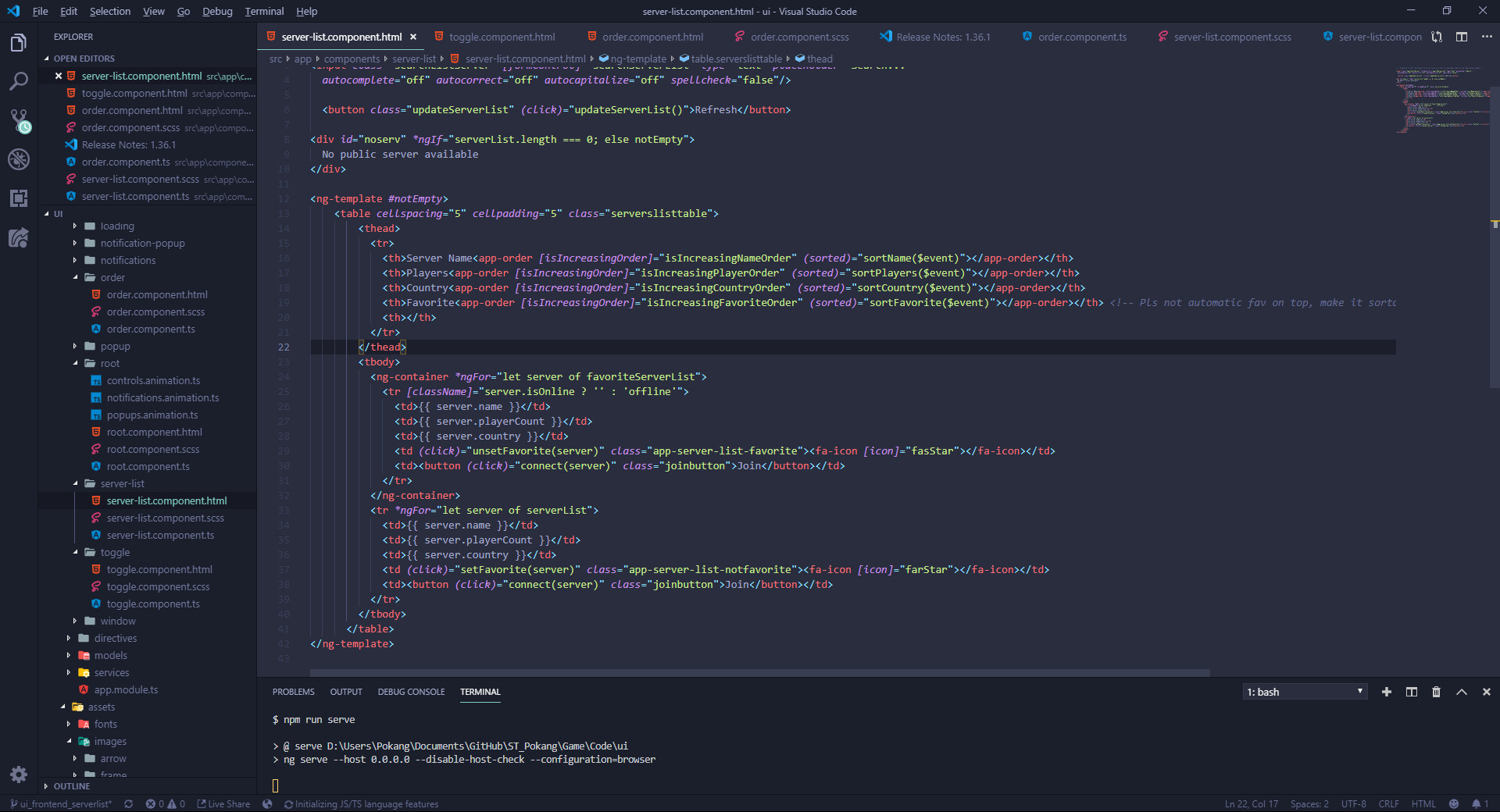Switch to Release Notes: 1.36.1 tab

tap(943, 37)
